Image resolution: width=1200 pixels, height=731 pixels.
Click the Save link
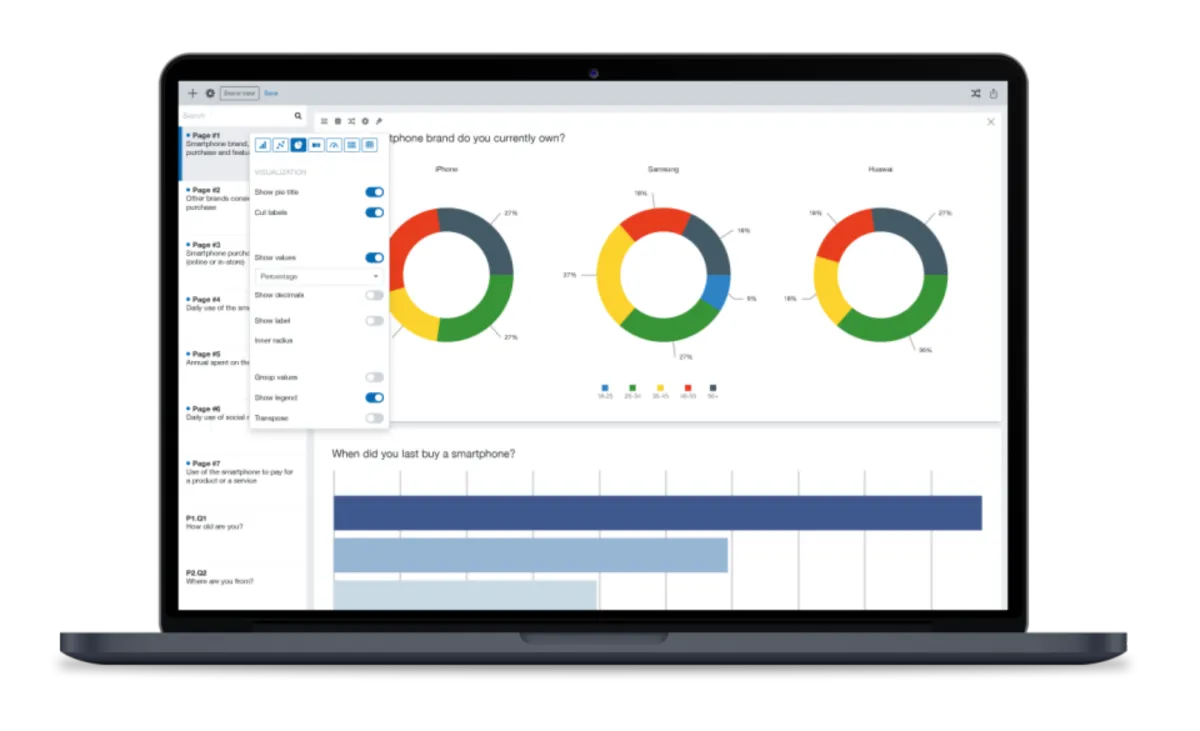pos(271,93)
